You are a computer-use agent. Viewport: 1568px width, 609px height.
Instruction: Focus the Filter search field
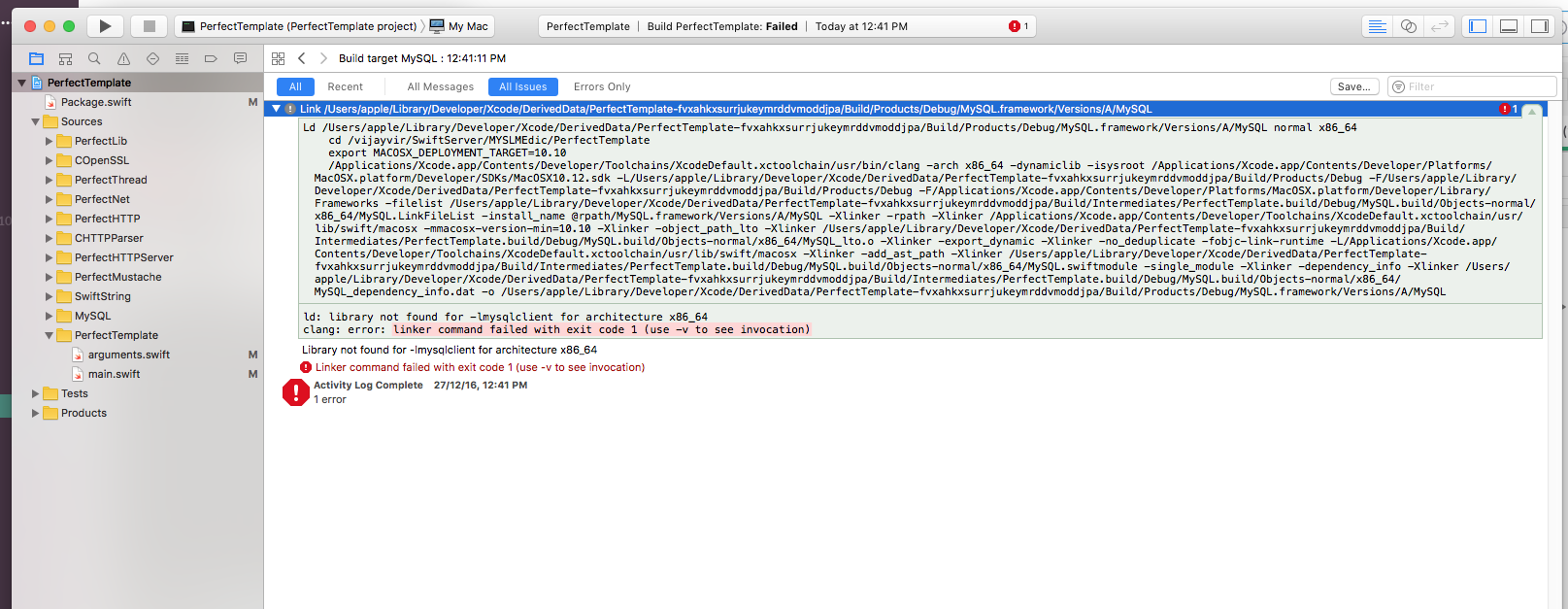pos(1472,86)
